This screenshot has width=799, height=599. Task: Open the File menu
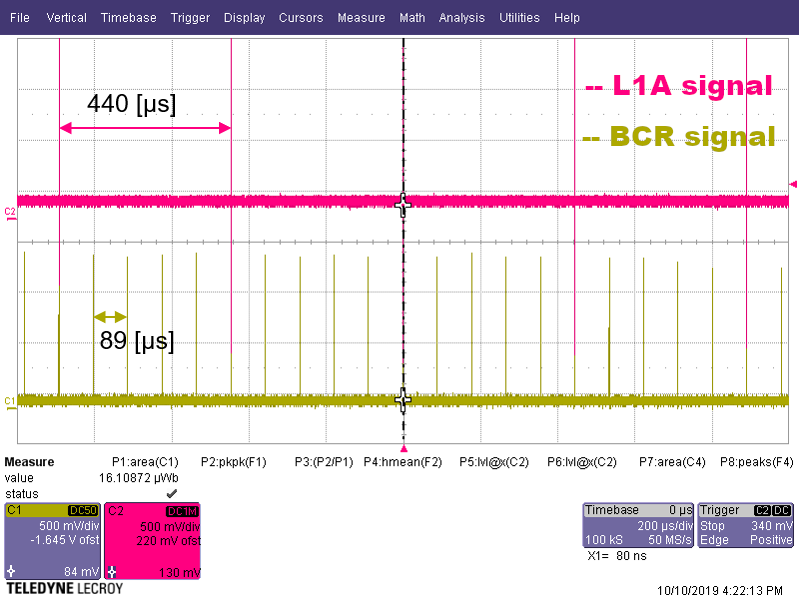click(20, 18)
